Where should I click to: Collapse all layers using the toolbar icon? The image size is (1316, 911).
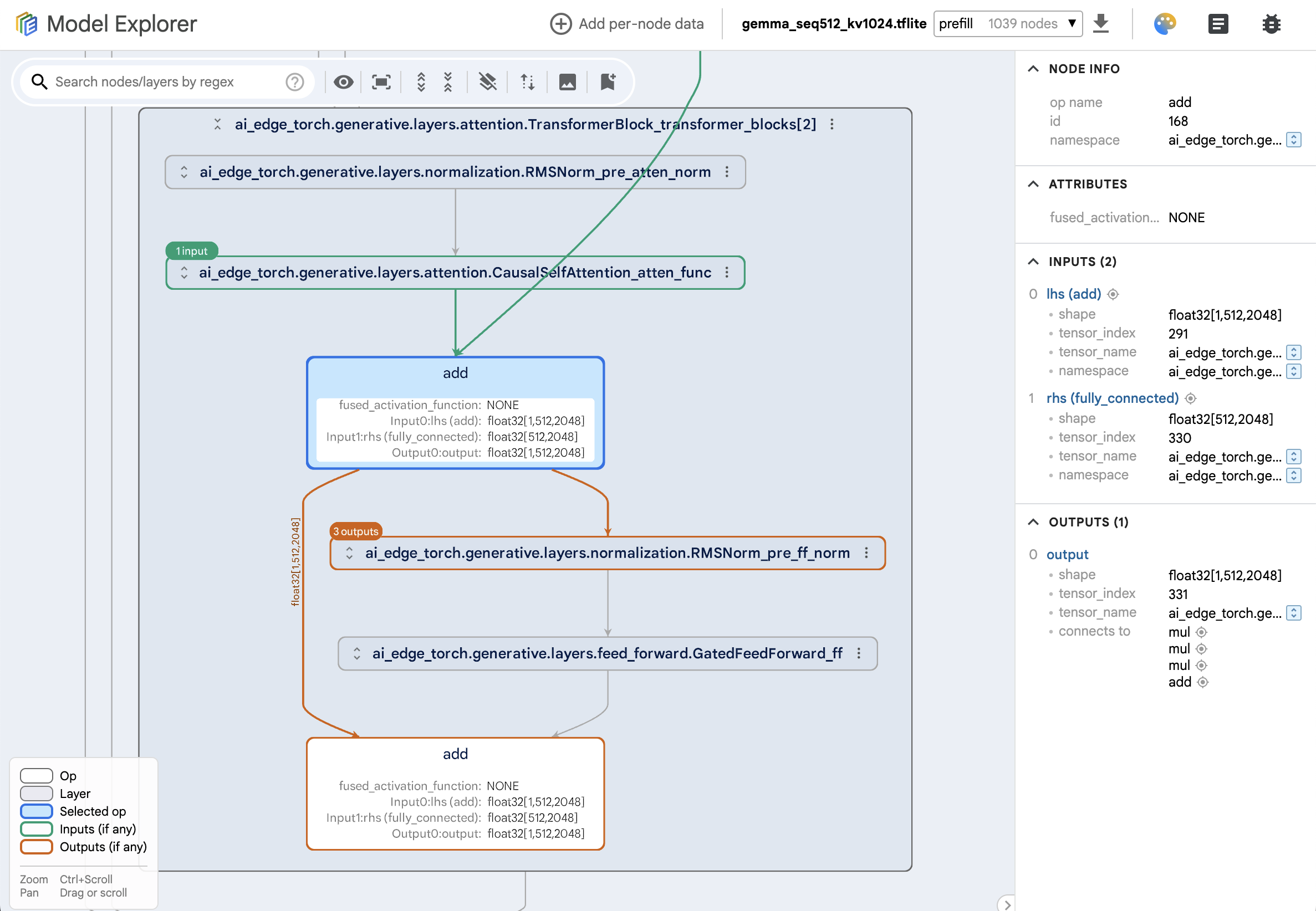click(x=448, y=81)
